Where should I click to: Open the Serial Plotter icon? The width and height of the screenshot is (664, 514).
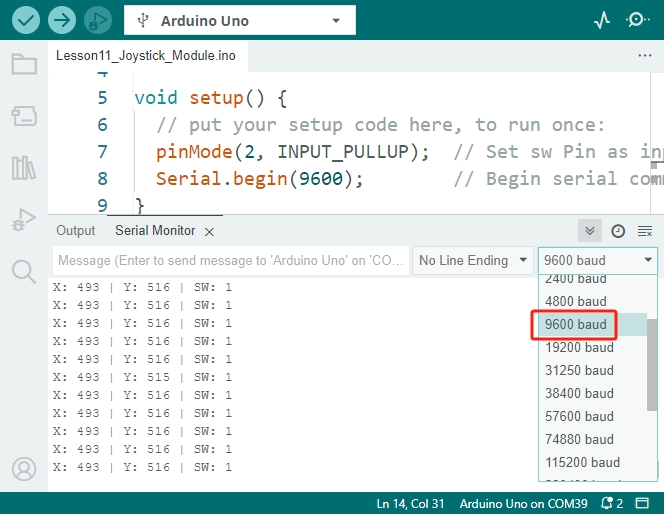(x=602, y=20)
